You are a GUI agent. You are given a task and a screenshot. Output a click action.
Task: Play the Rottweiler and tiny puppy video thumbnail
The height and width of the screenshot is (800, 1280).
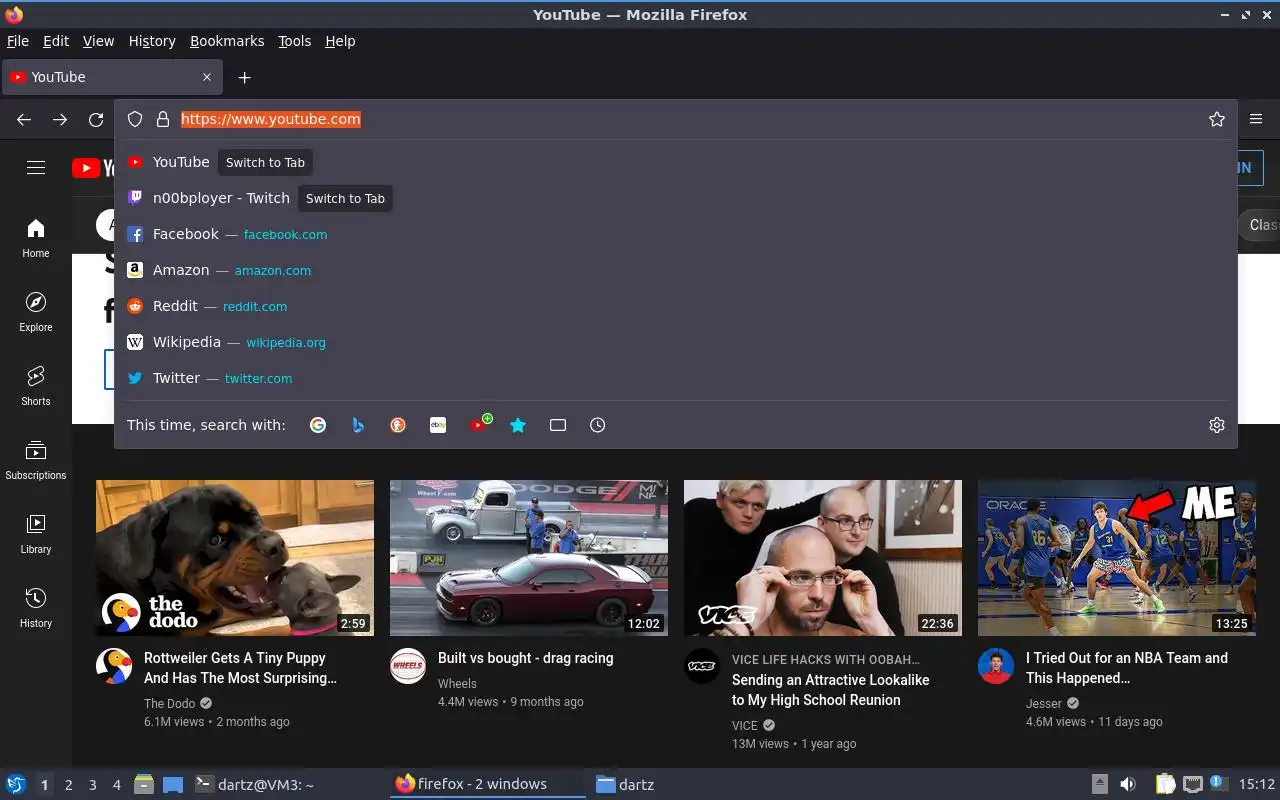click(x=235, y=558)
